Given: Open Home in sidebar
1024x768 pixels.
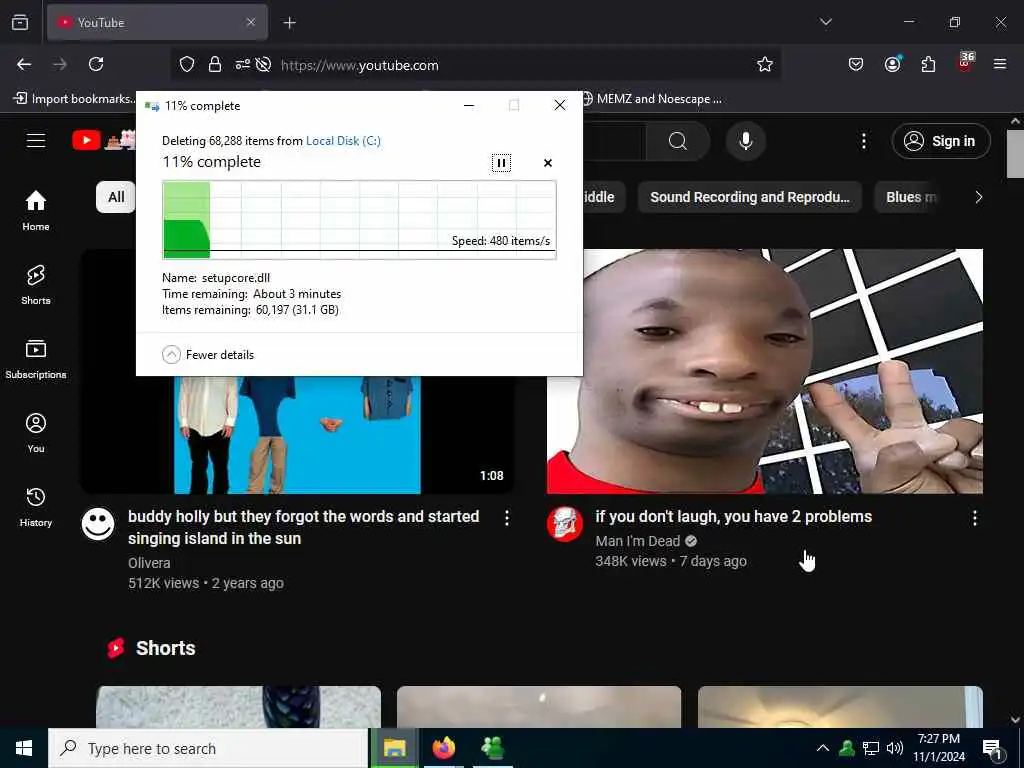Looking at the screenshot, I should (x=36, y=210).
